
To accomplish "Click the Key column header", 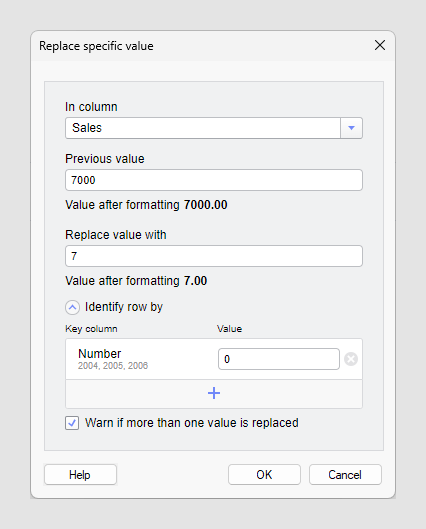I will pyautogui.click(x=91, y=329).
